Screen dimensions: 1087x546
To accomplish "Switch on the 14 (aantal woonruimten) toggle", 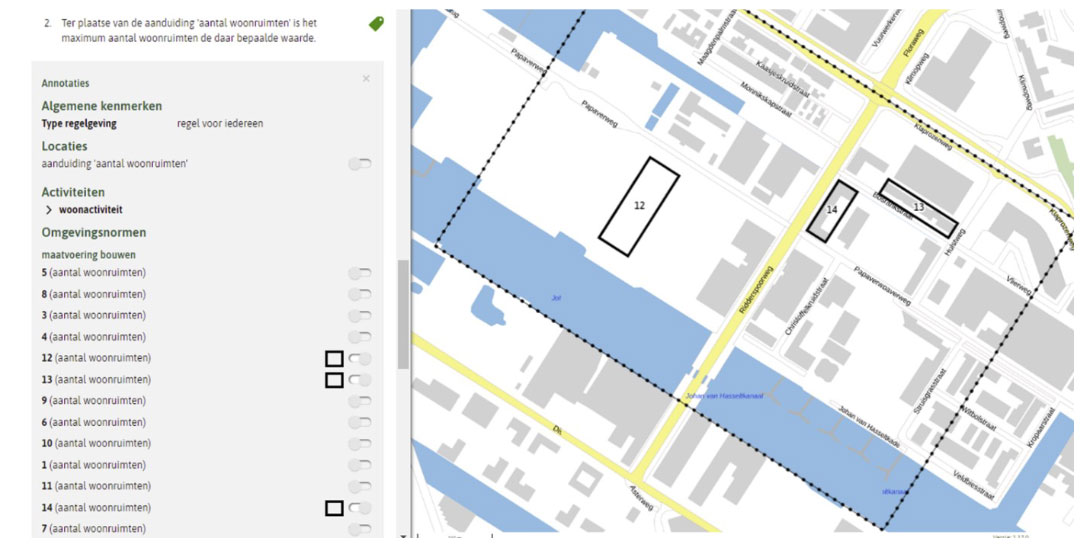I will (360, 508).
